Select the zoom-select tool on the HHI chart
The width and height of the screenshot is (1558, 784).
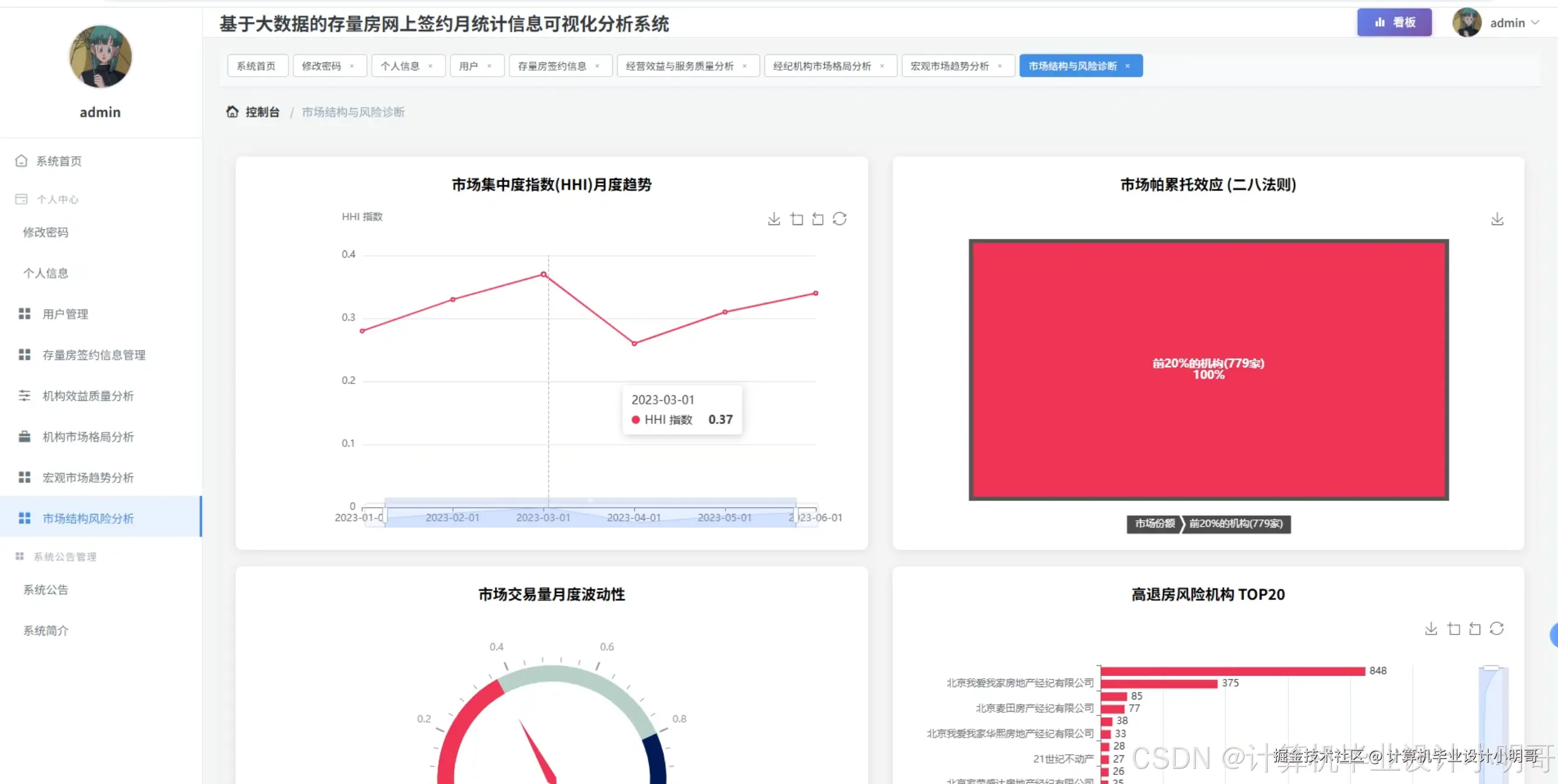coord(797,219)
